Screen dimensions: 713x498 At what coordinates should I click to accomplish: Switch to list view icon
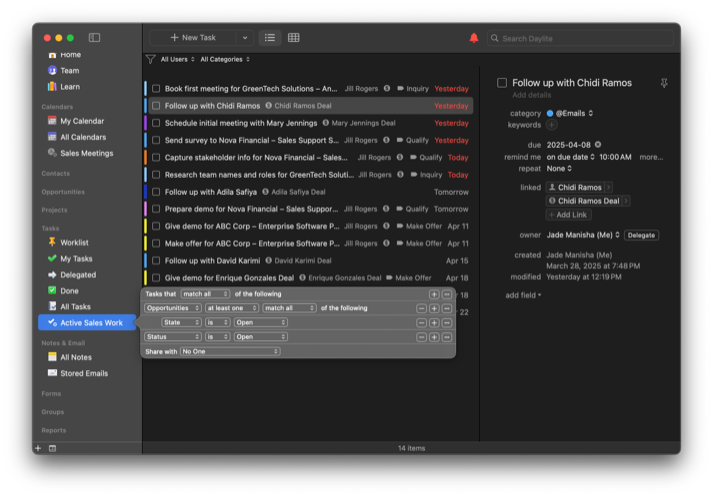(x=270, y=38)
